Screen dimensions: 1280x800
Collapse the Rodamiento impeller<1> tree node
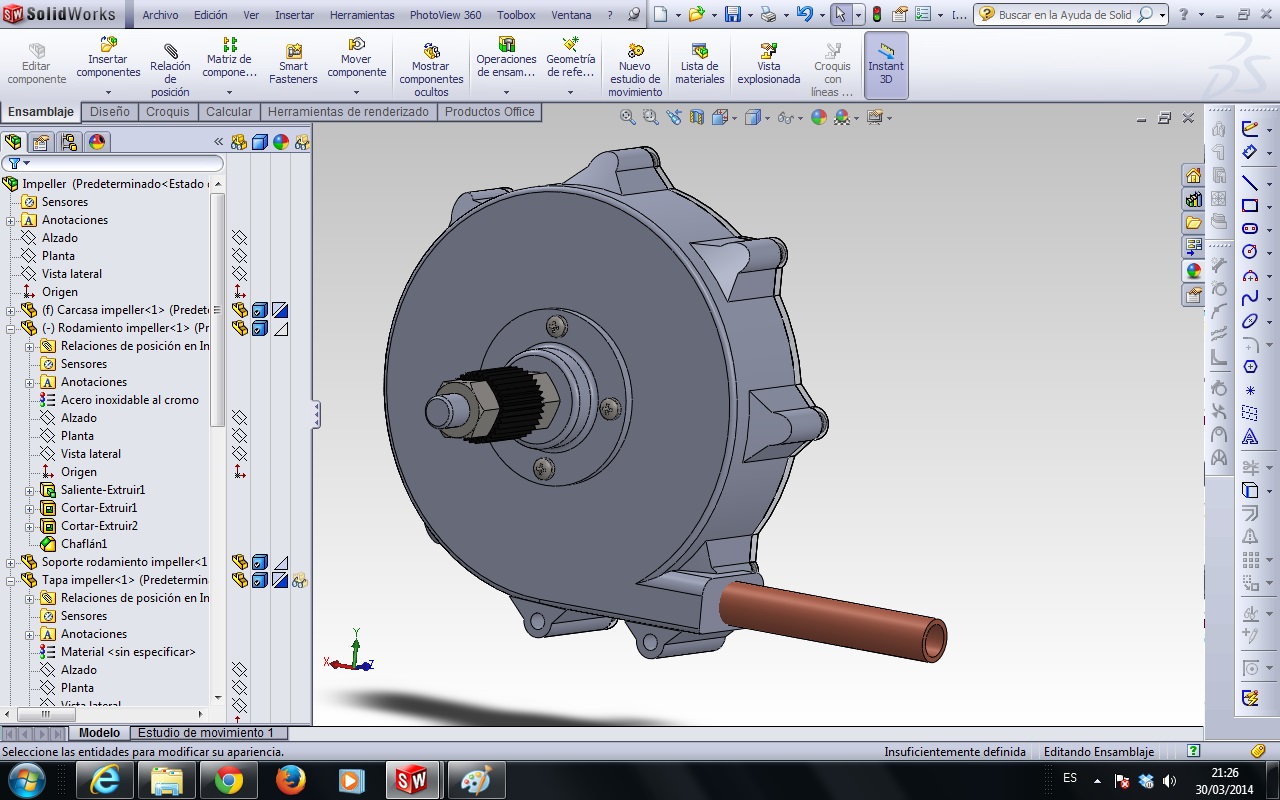point(11,328)
